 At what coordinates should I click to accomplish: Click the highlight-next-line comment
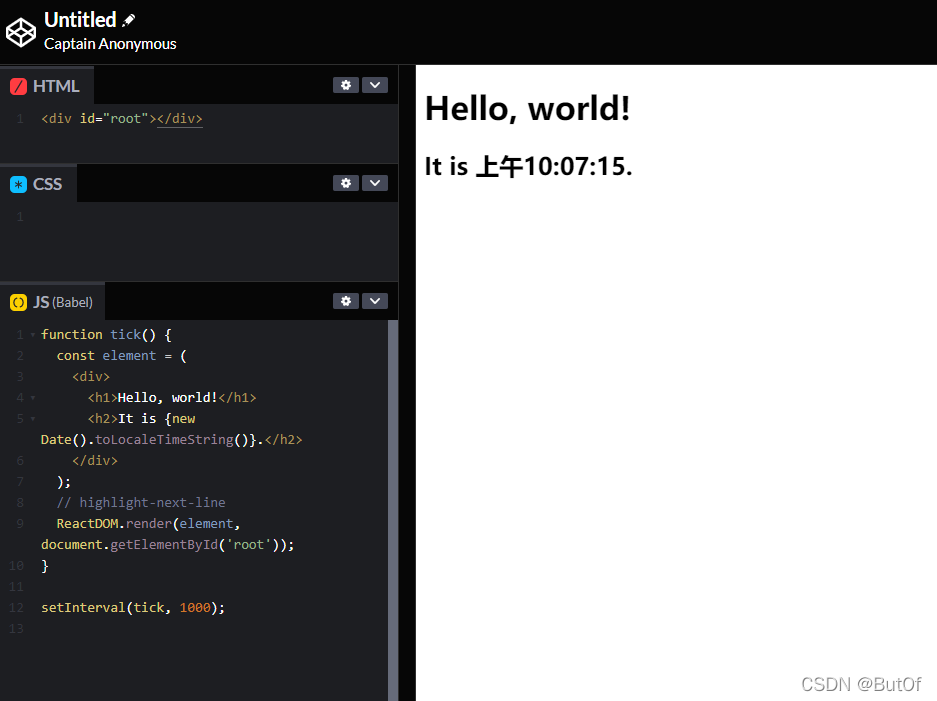point(141,503)
